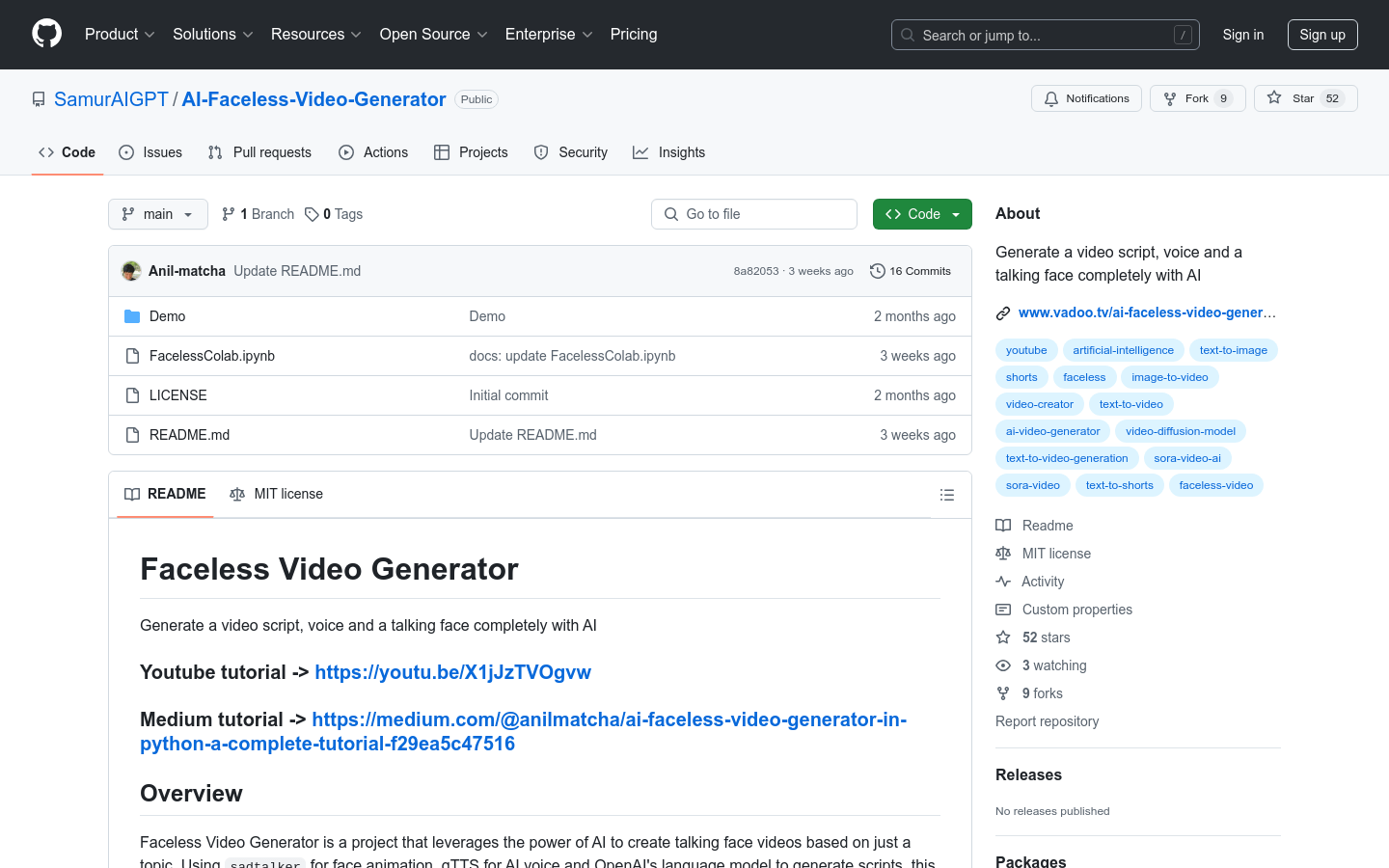Switch to the MIT license tab in README panel
1389x868 pixels.
pos(276,494)
